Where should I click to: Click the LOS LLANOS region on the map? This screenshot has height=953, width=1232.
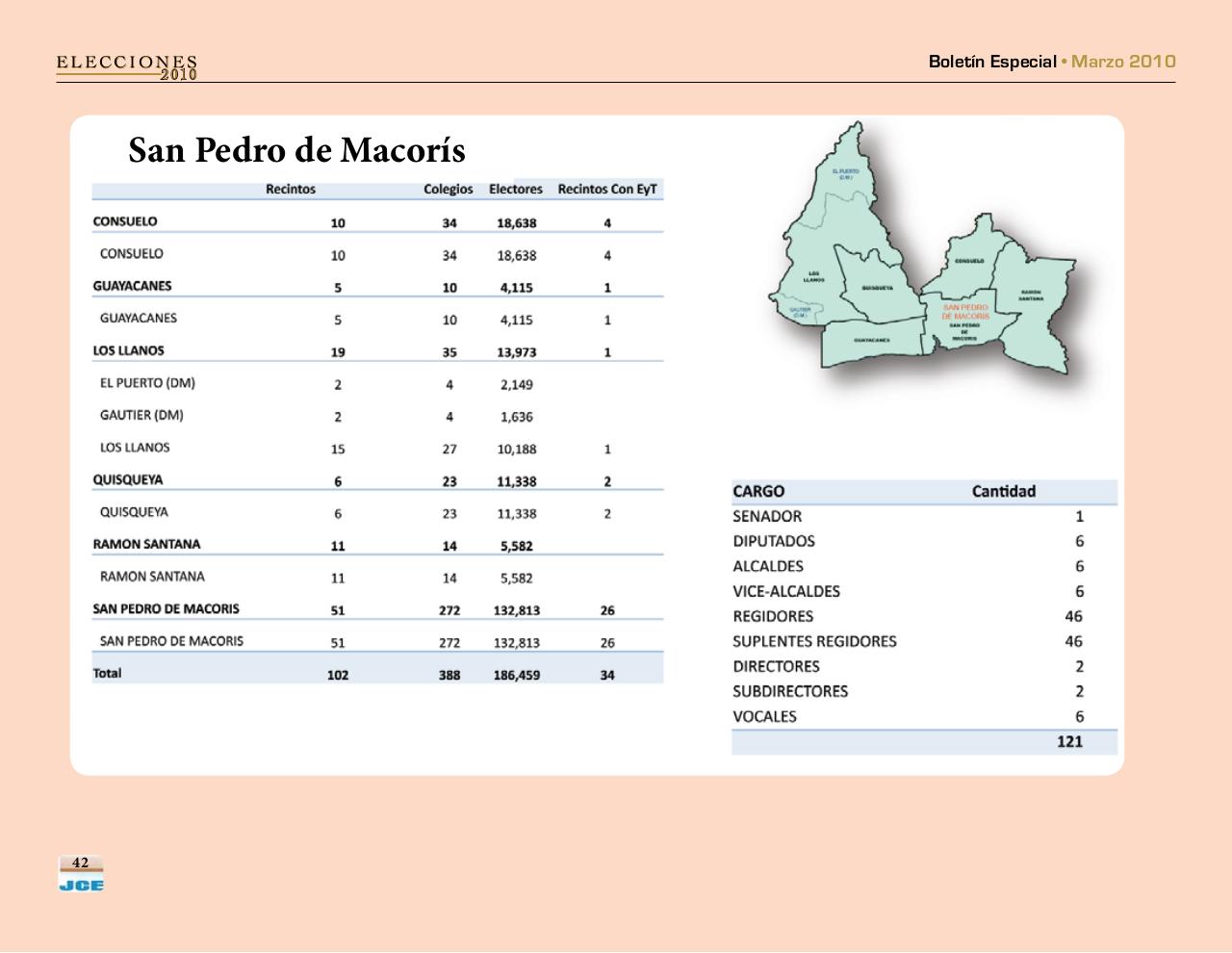coord(813,276)
